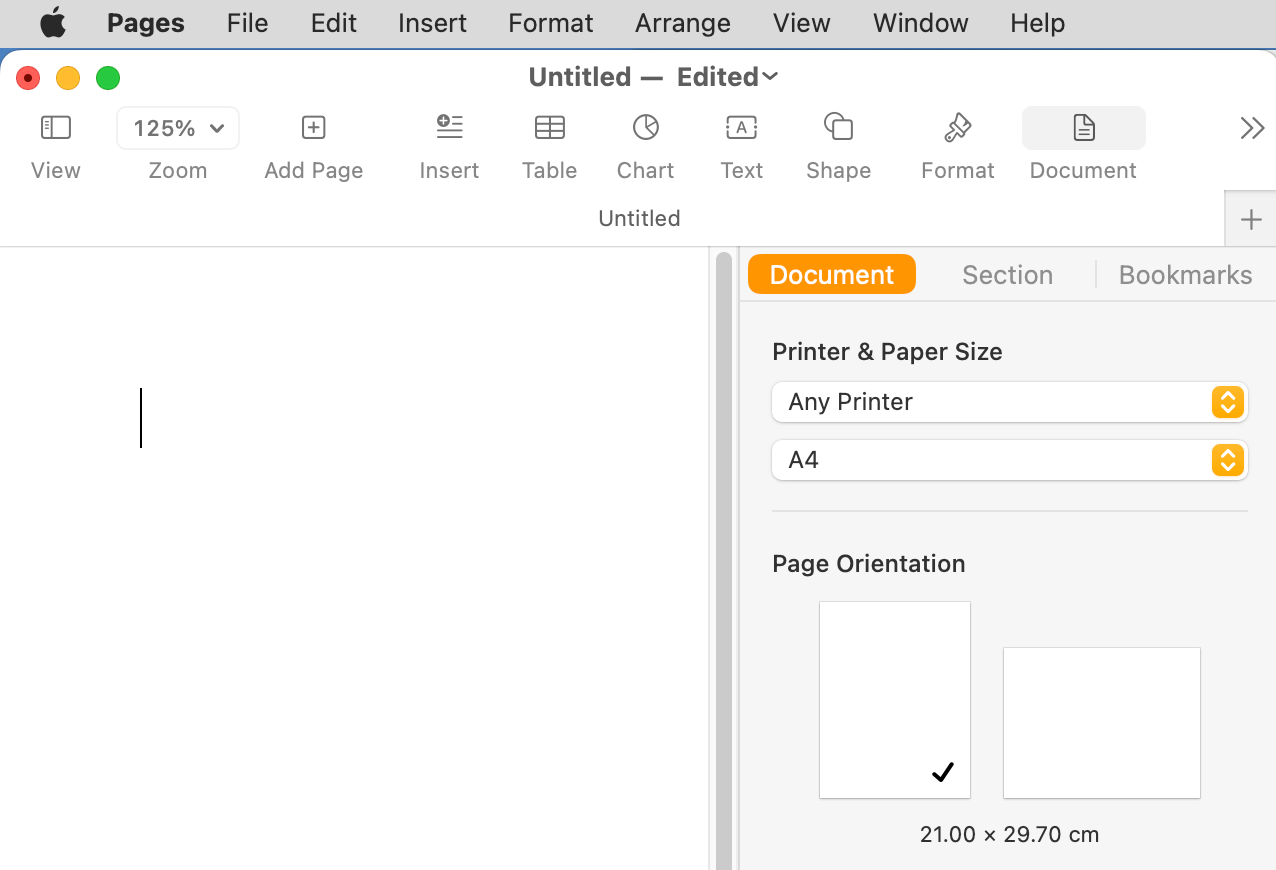The height and width of the screenshot is (870, 1276).
Task: Click into the document page text area
Action: coord(354,560)
